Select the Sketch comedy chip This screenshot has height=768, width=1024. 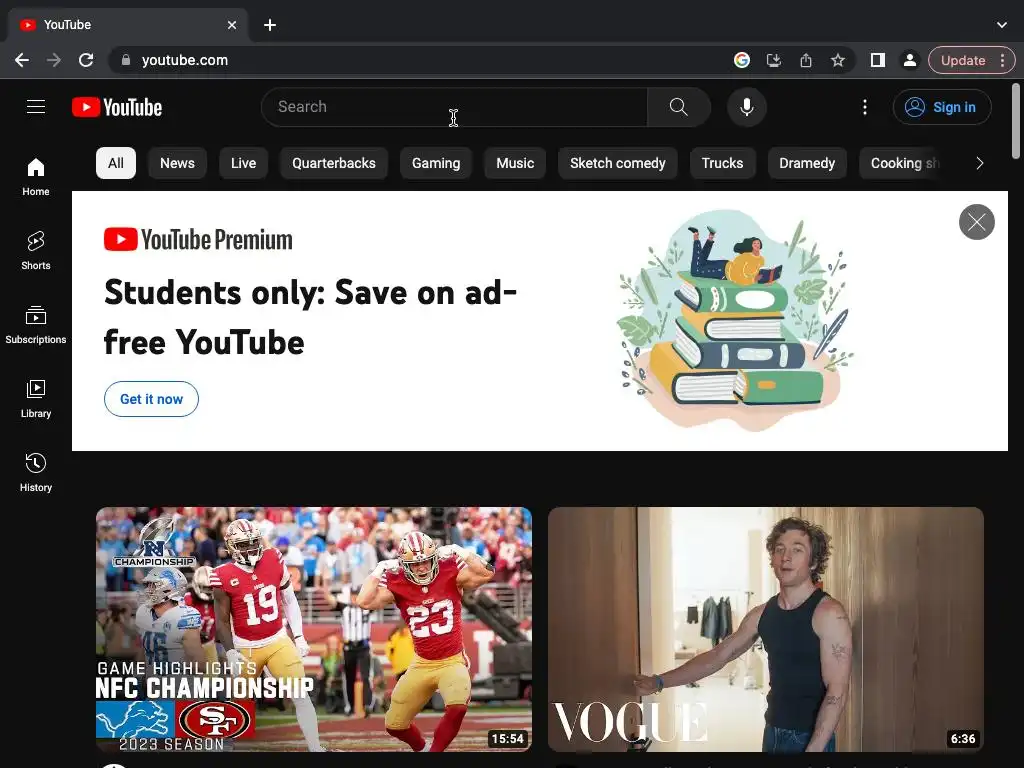(x=618, y=163)
